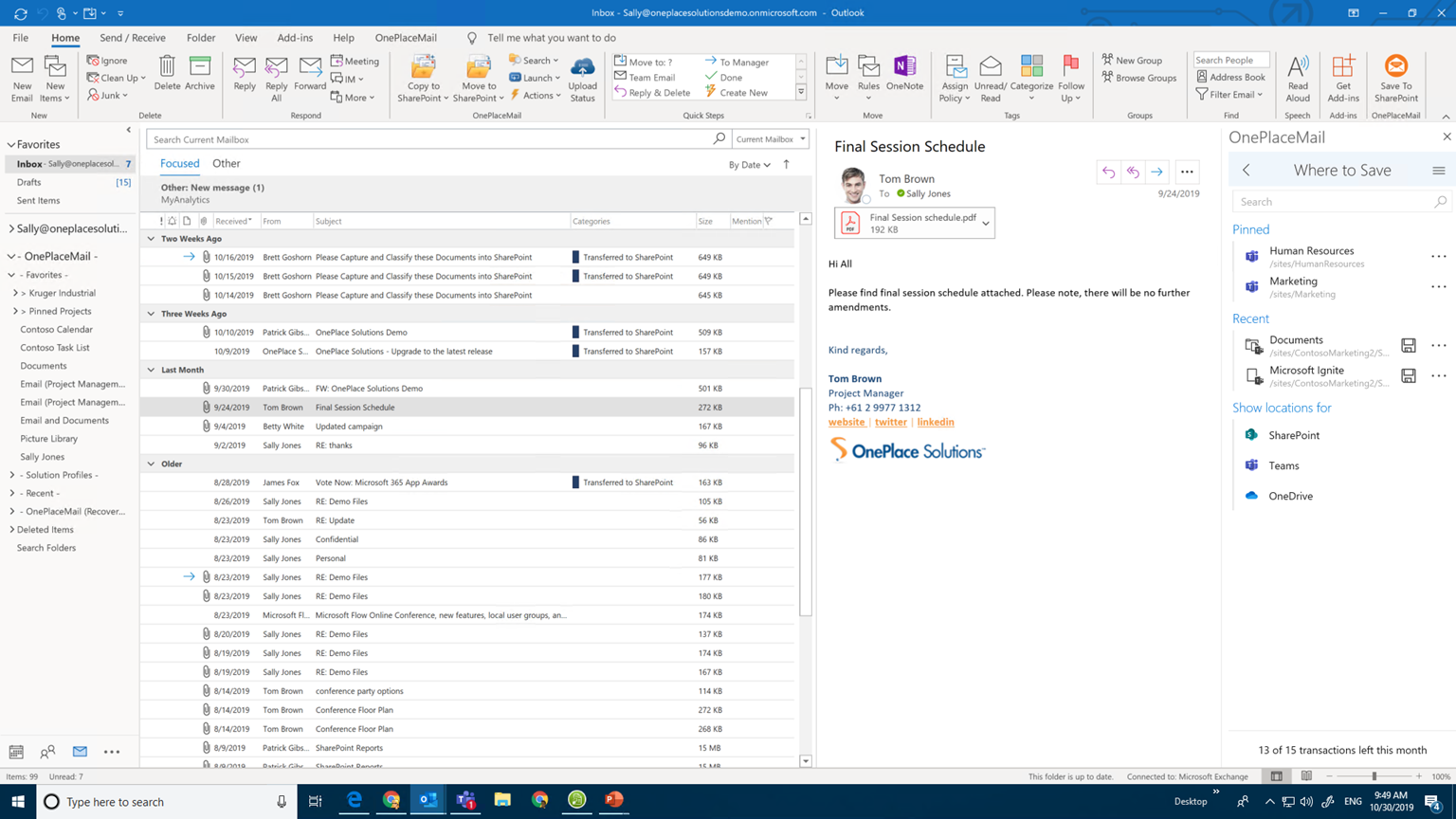Click the message list vertical scrollbar

coord(806,501)
